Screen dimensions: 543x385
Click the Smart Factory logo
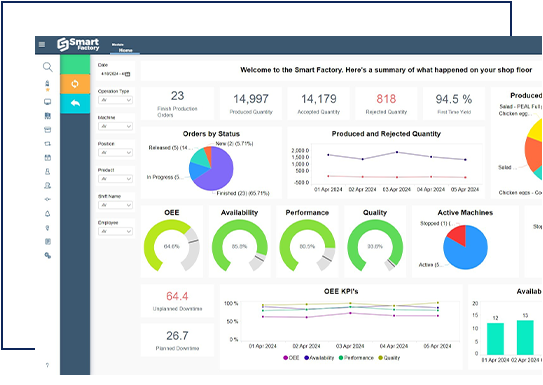tap(78, 44)
